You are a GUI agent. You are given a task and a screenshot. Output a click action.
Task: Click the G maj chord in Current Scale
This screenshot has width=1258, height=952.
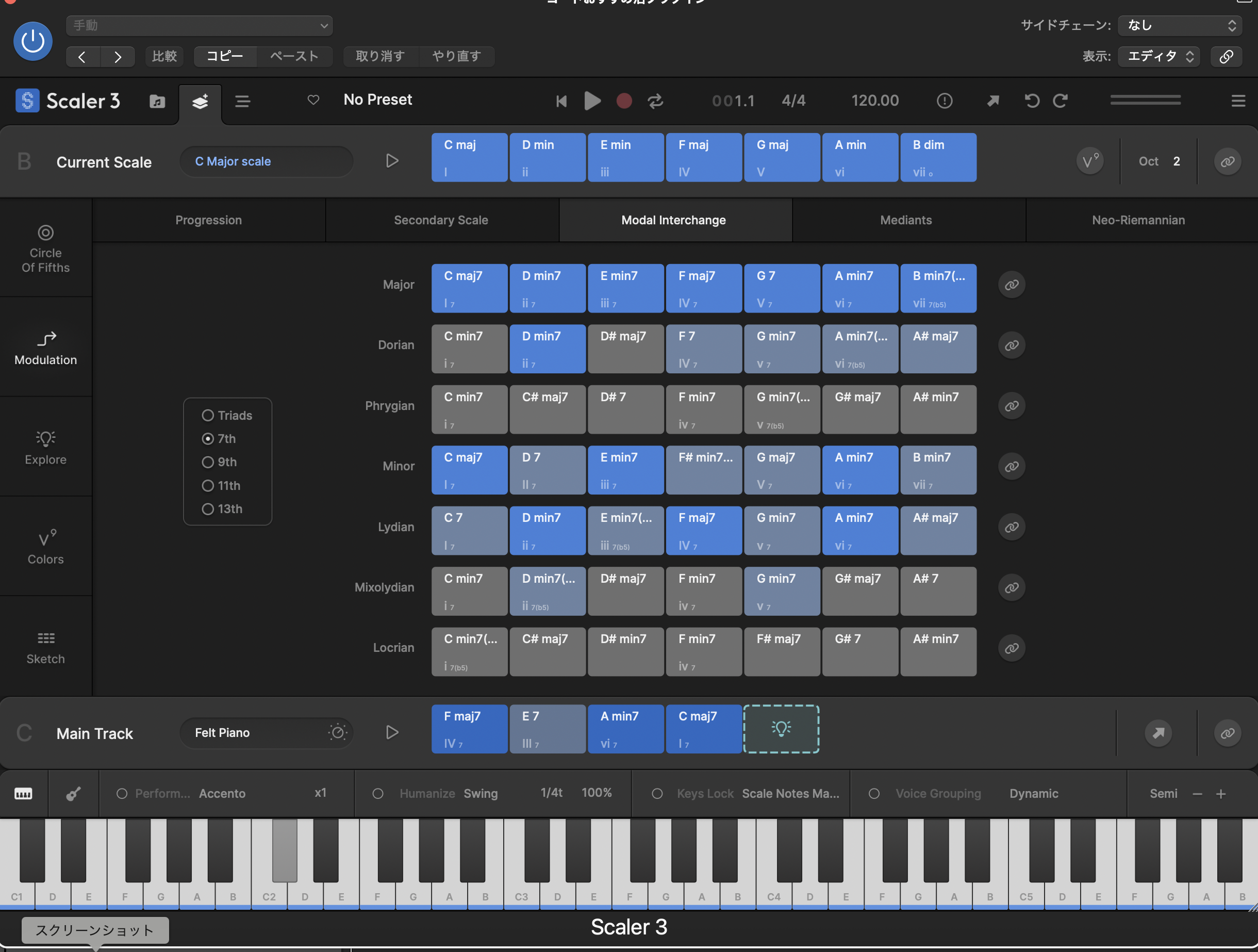tap(782, 157)
